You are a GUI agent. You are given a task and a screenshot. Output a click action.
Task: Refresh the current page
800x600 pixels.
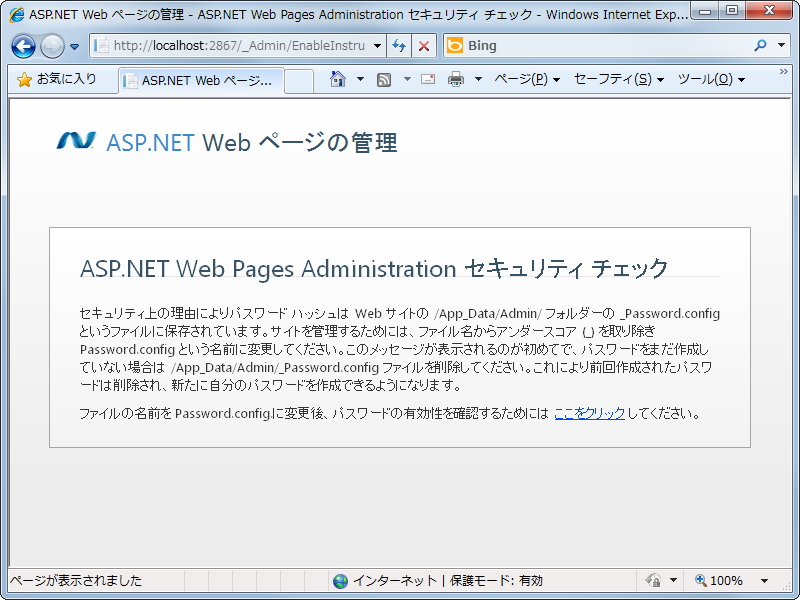point(398,46)
